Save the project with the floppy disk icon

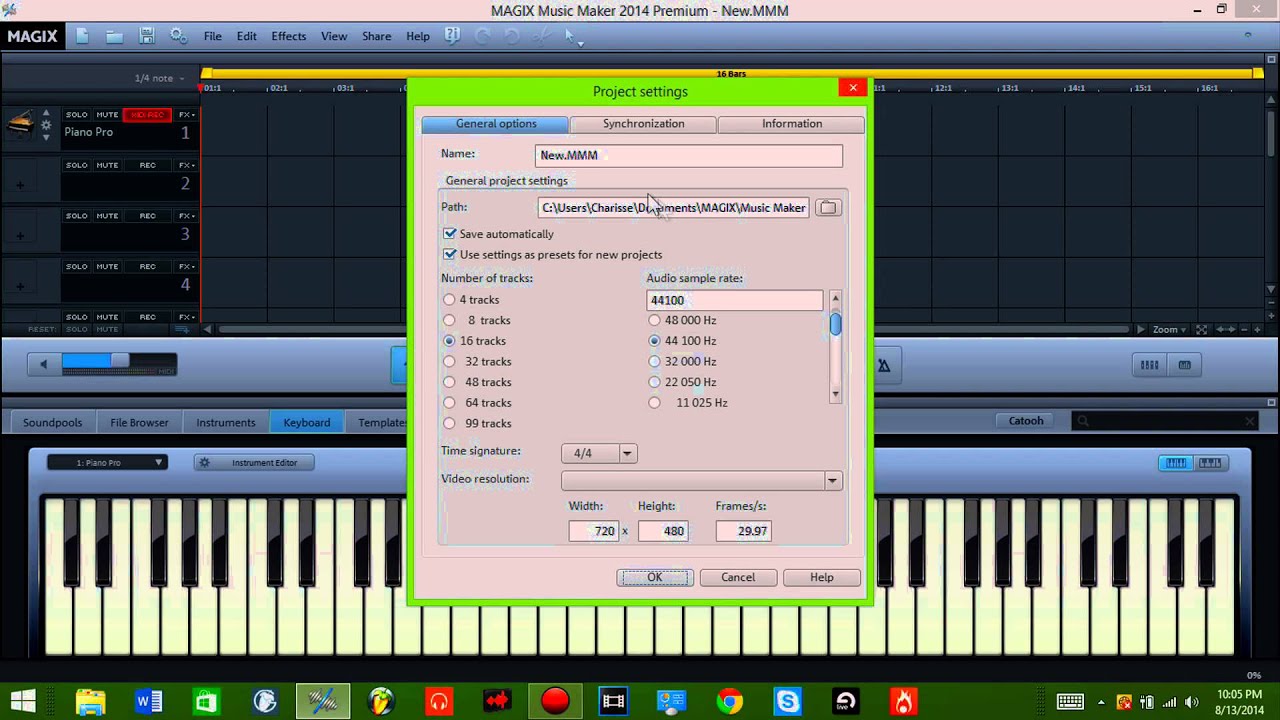coord(146,36)
